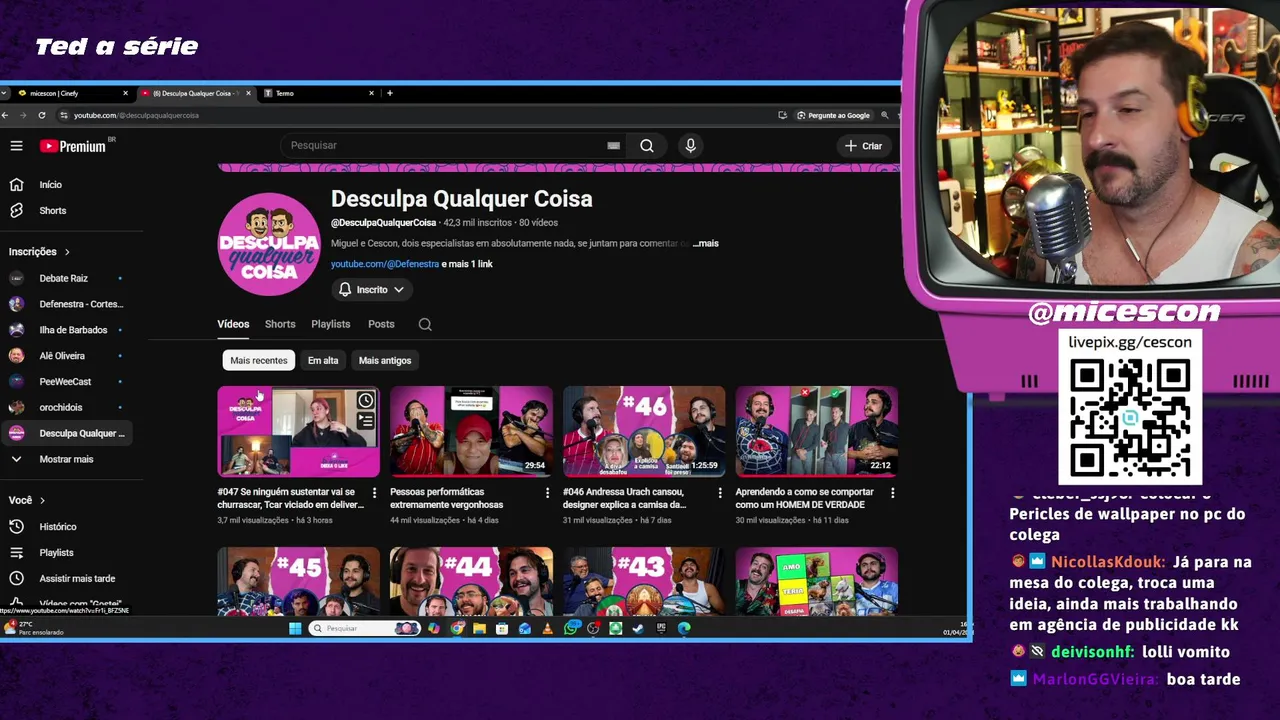
Task: Reload the browser page
Action: (41, 115)
